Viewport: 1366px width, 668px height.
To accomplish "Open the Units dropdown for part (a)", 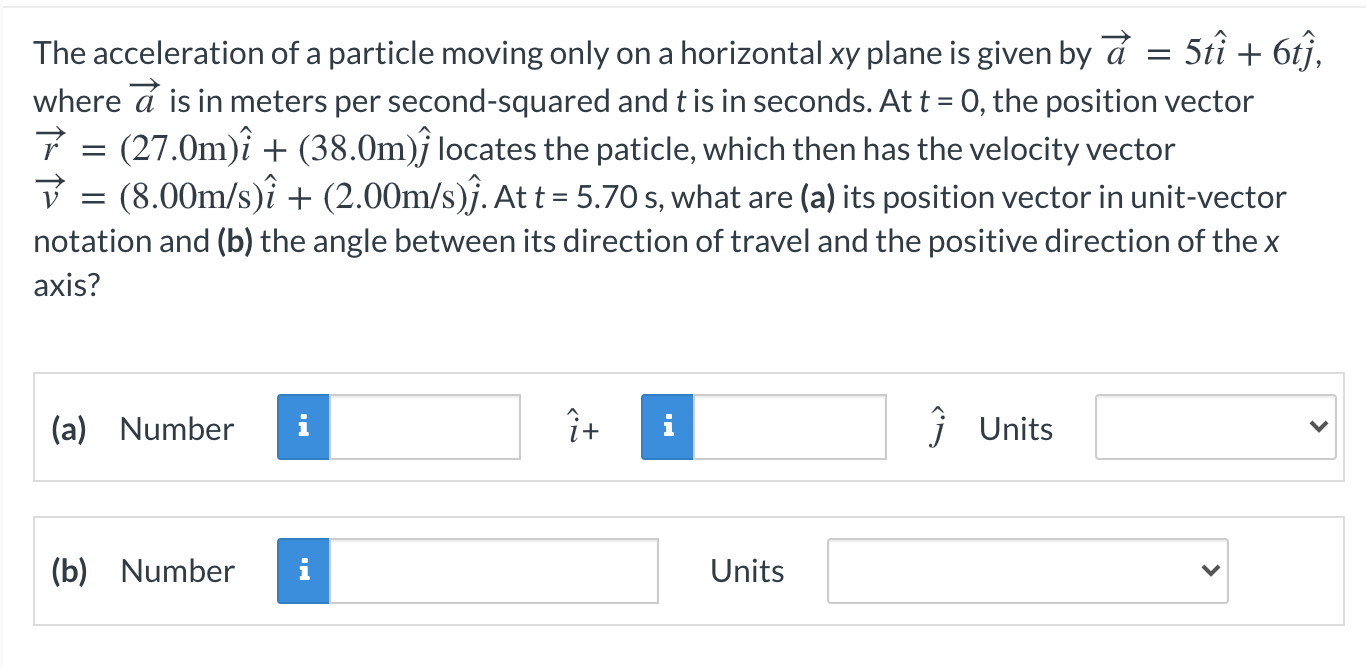I will [1215, 428].
